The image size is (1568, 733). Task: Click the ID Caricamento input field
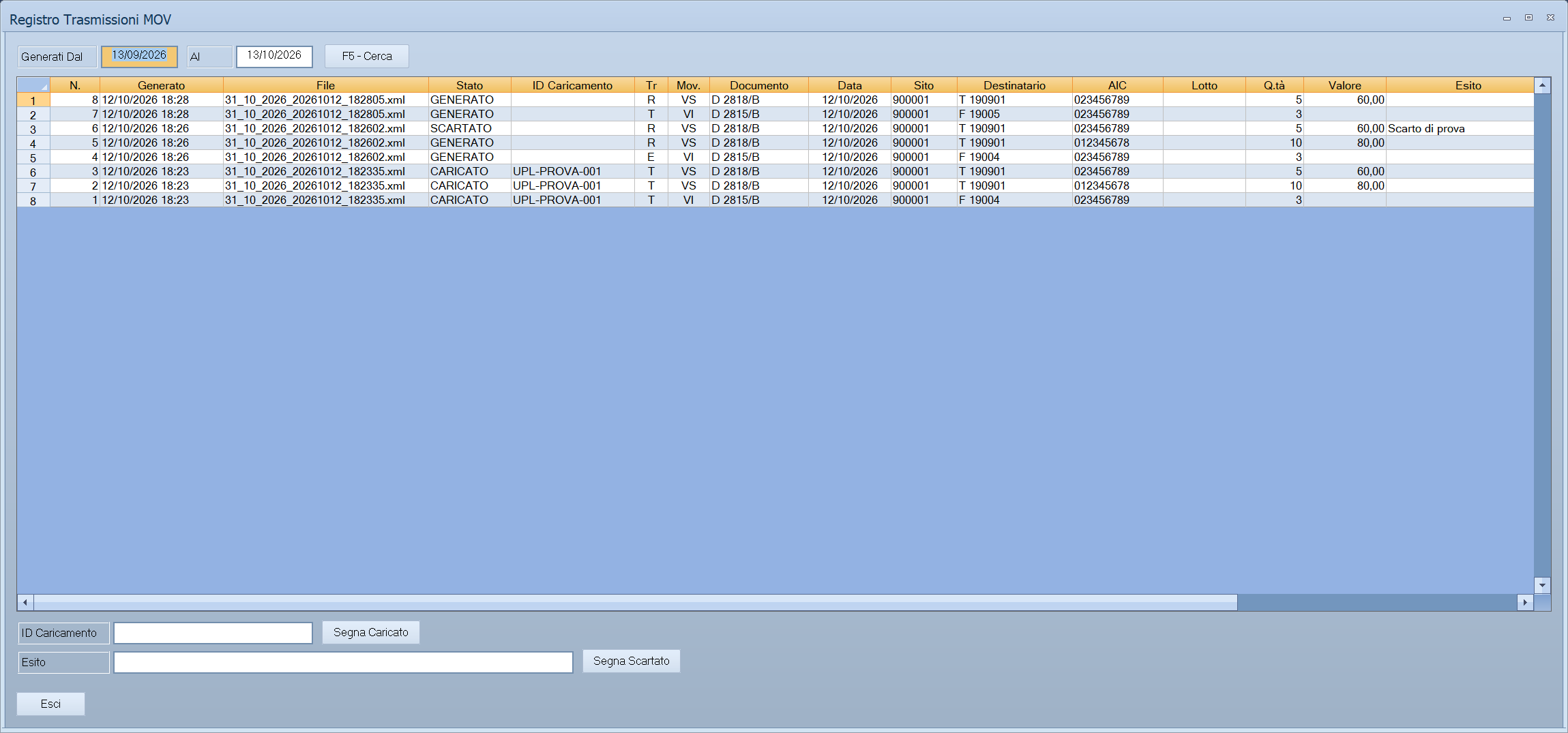(x=213, y=633)
